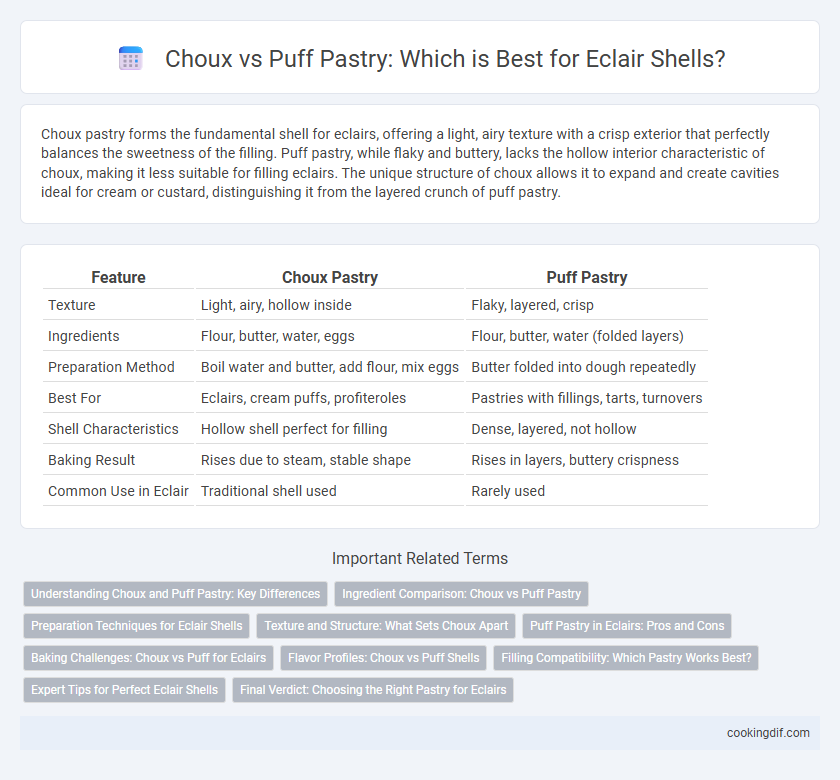Click the calendar icon beside the title
The image size is (840, 780).
pyautogui.click(x=131, y=58)
